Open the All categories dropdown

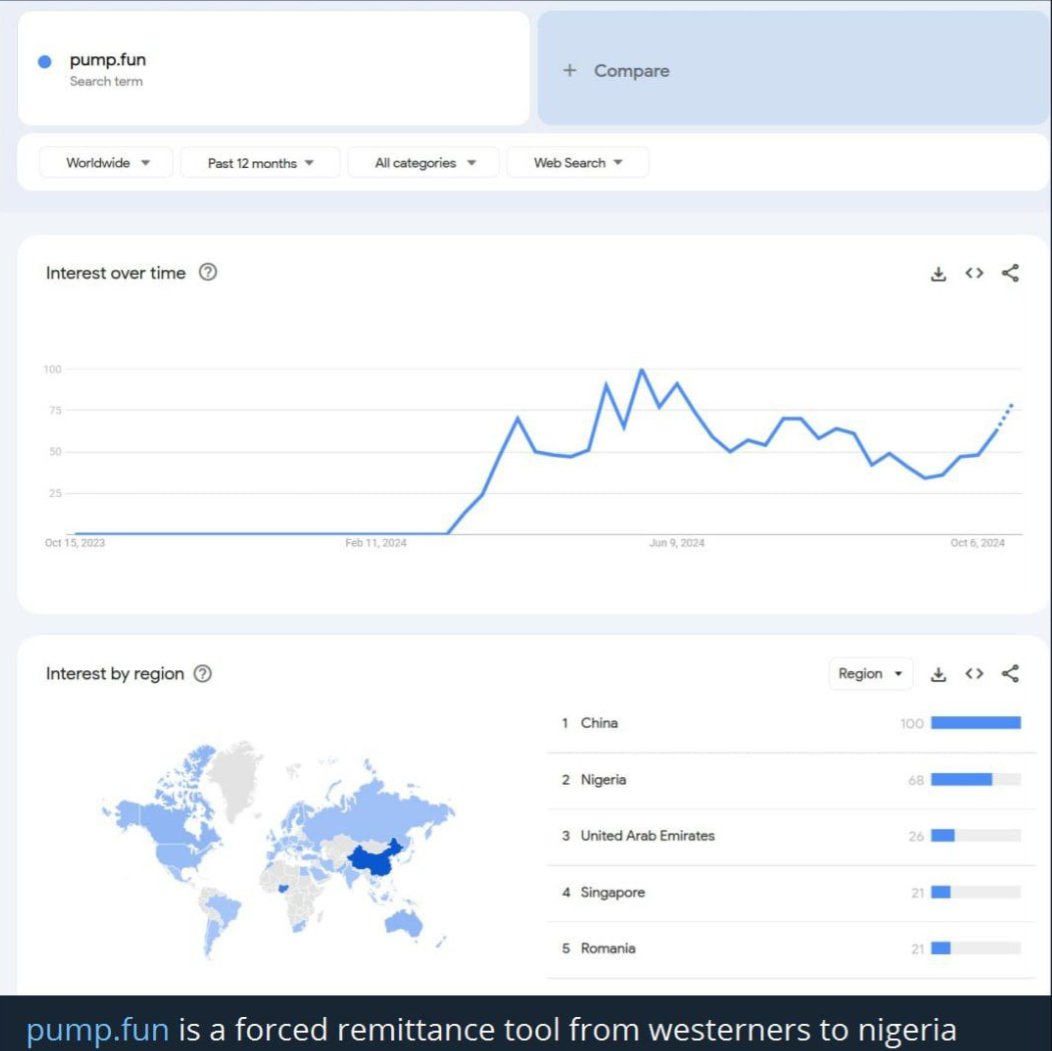pos(423,163)
